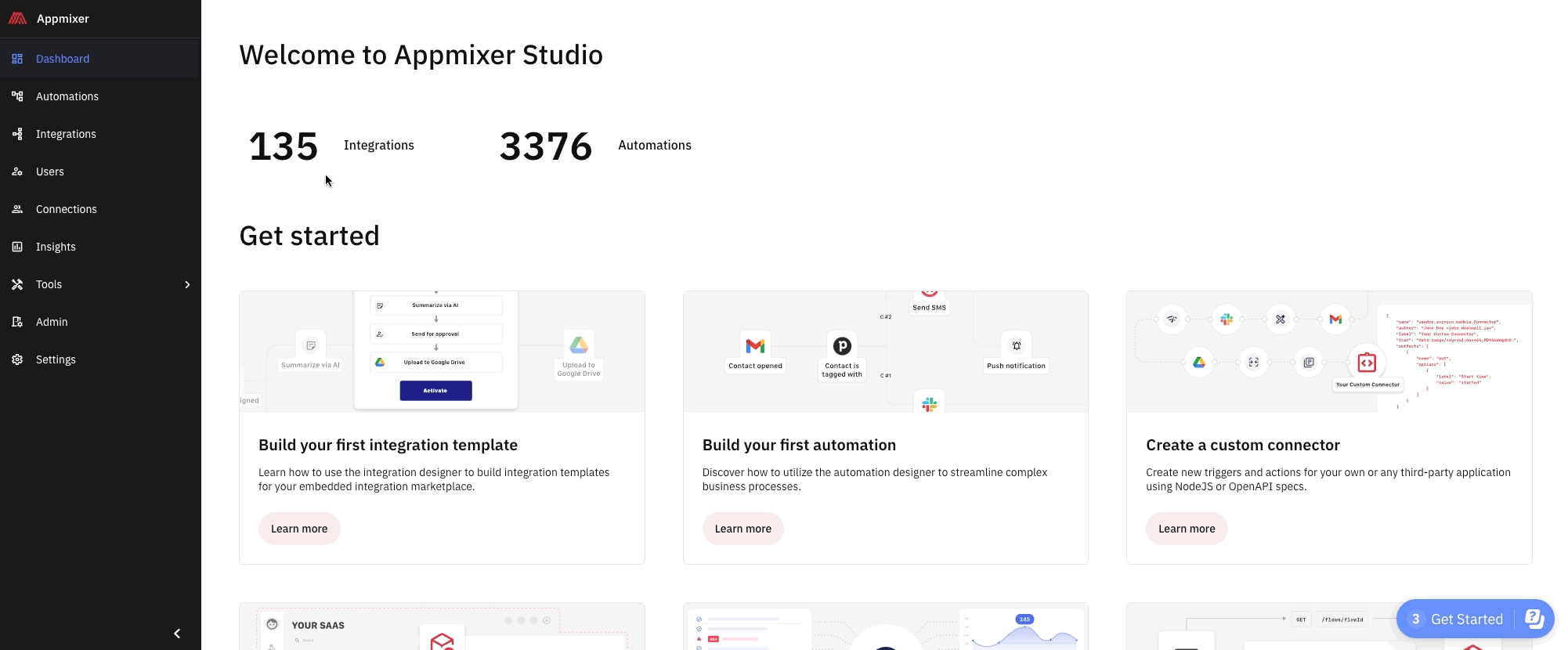Click the Connections sidebar icon
This screenshot has width=1568, height=650.
click(x=17, y=209)
